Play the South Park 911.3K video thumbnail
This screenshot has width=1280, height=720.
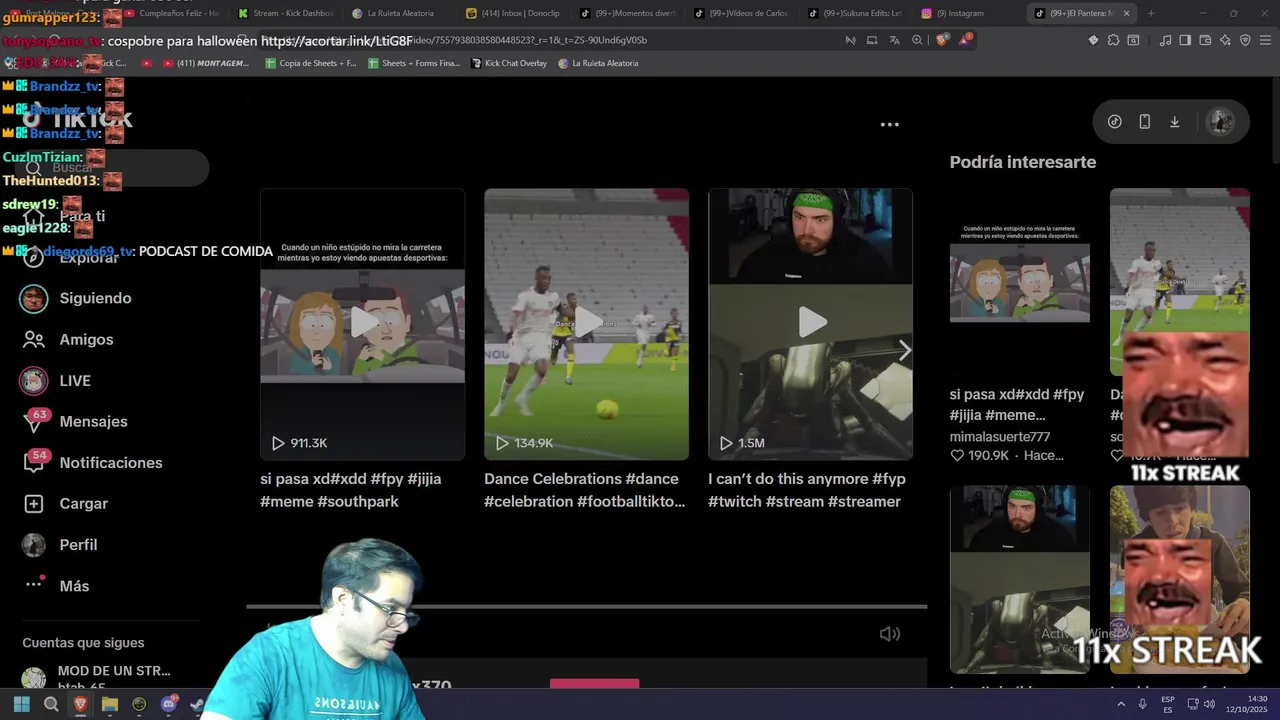pos(362,324)
